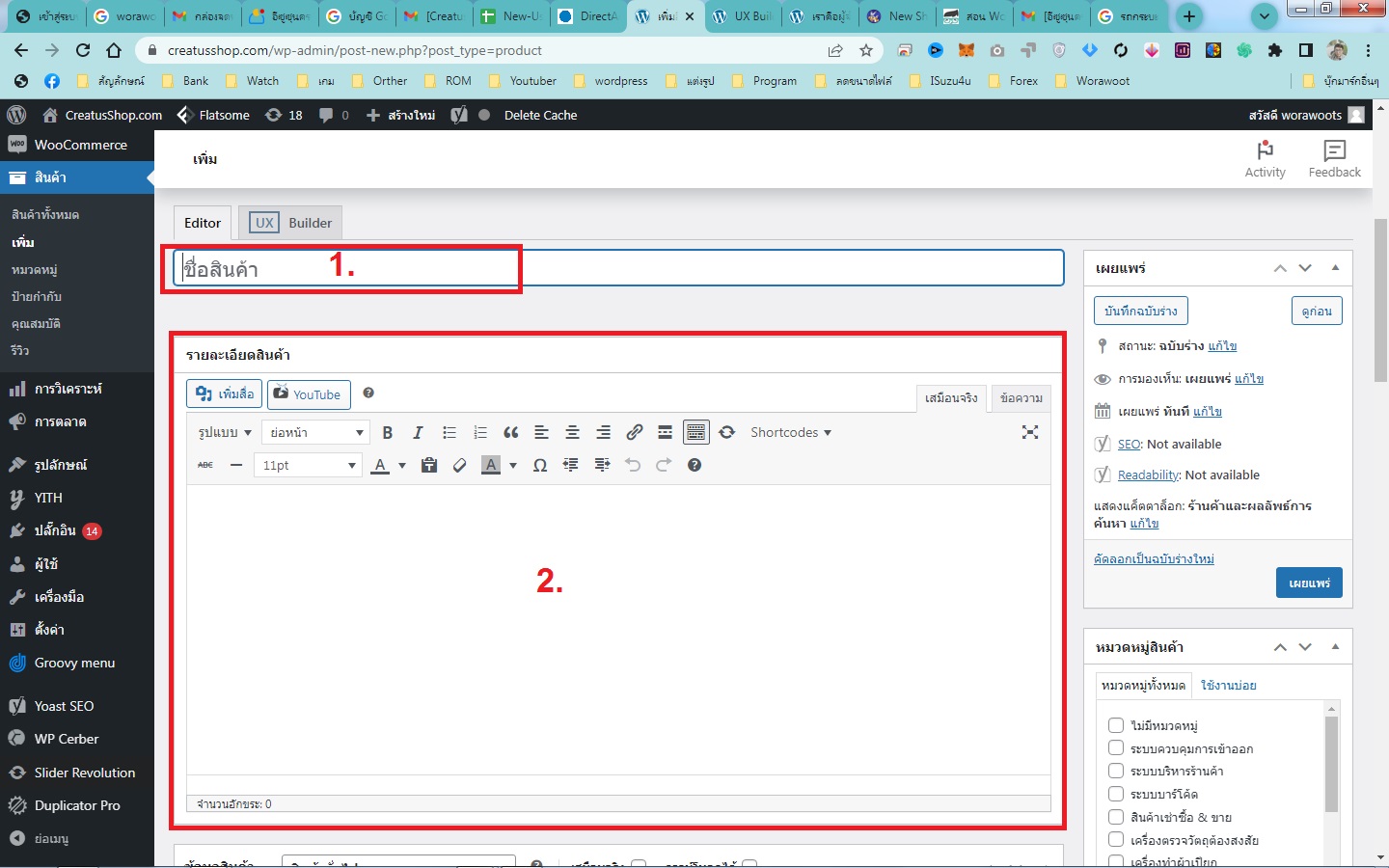Open the 11pt font size dropdown
Screen dimensions: 1389x868
pyautogui.click(x=308, y=466)
